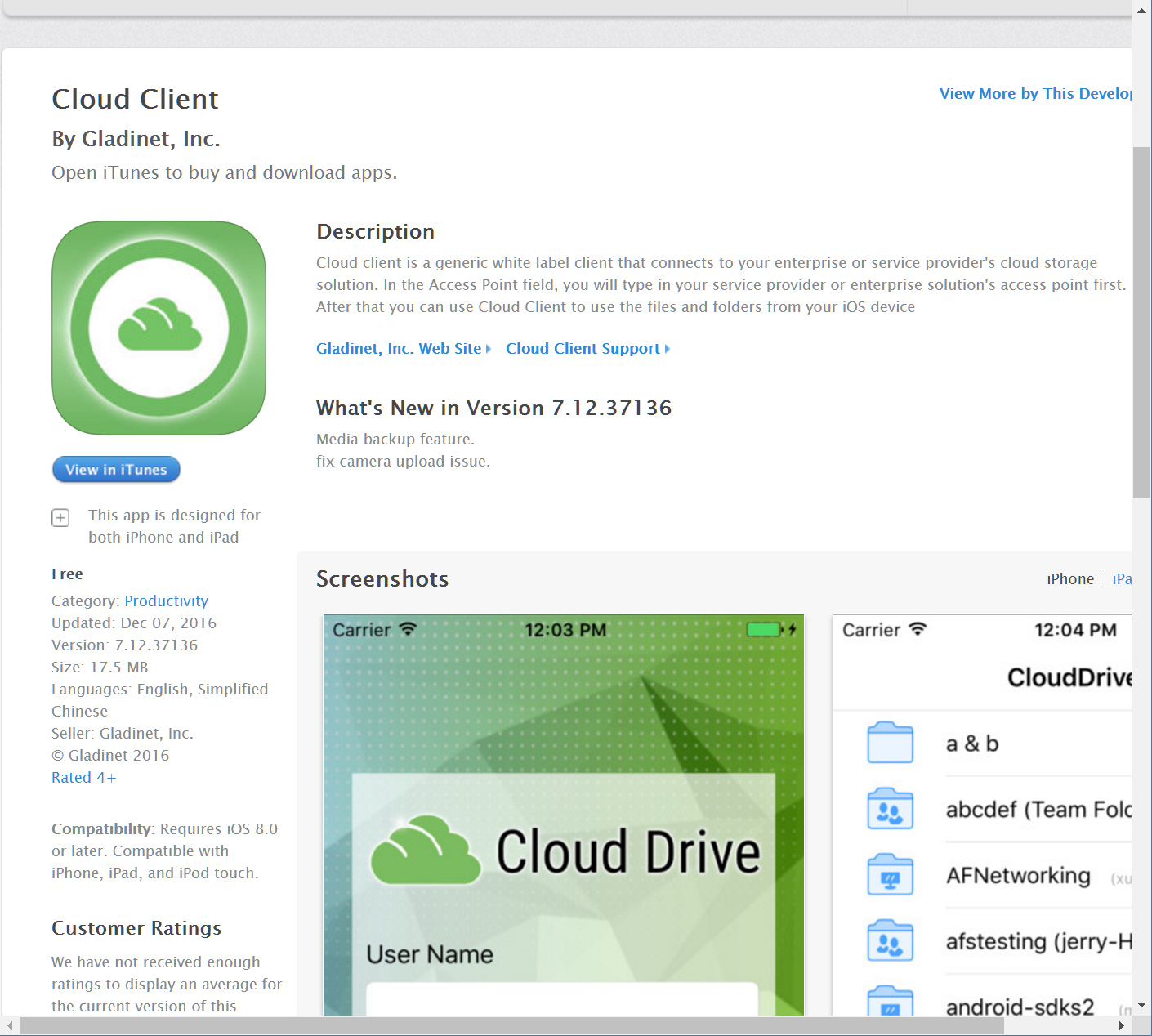Click the Wi-Fi icon in the screenshot

tap(406, 629)
